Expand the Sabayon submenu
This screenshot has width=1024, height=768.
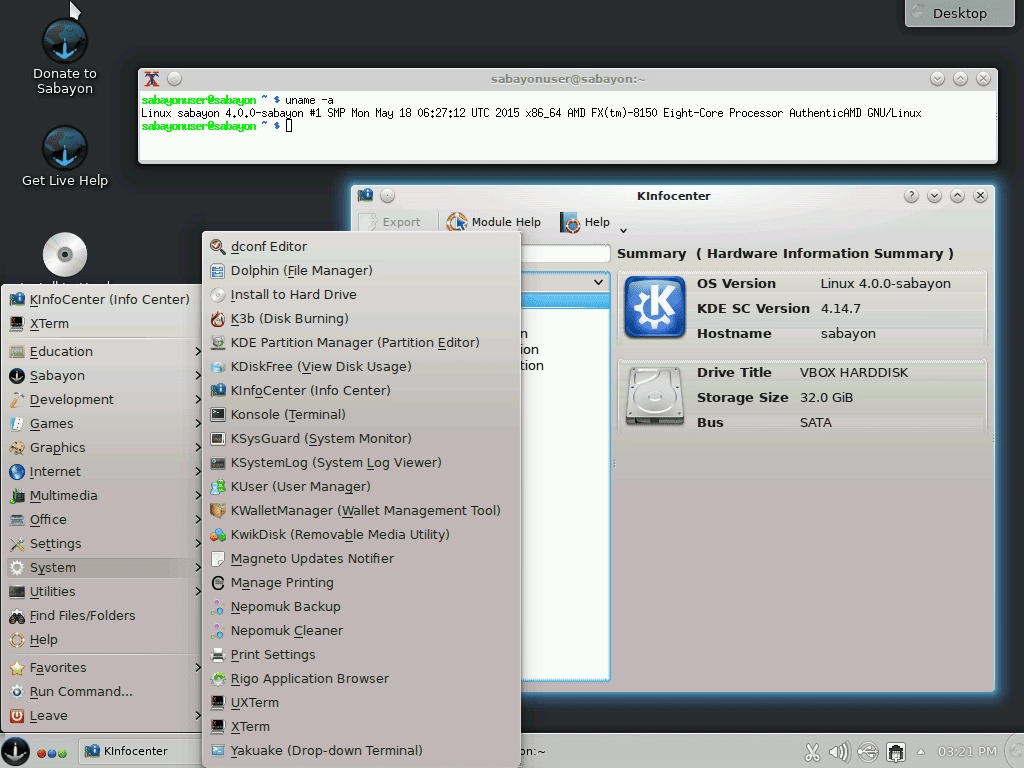coord(104,376)
